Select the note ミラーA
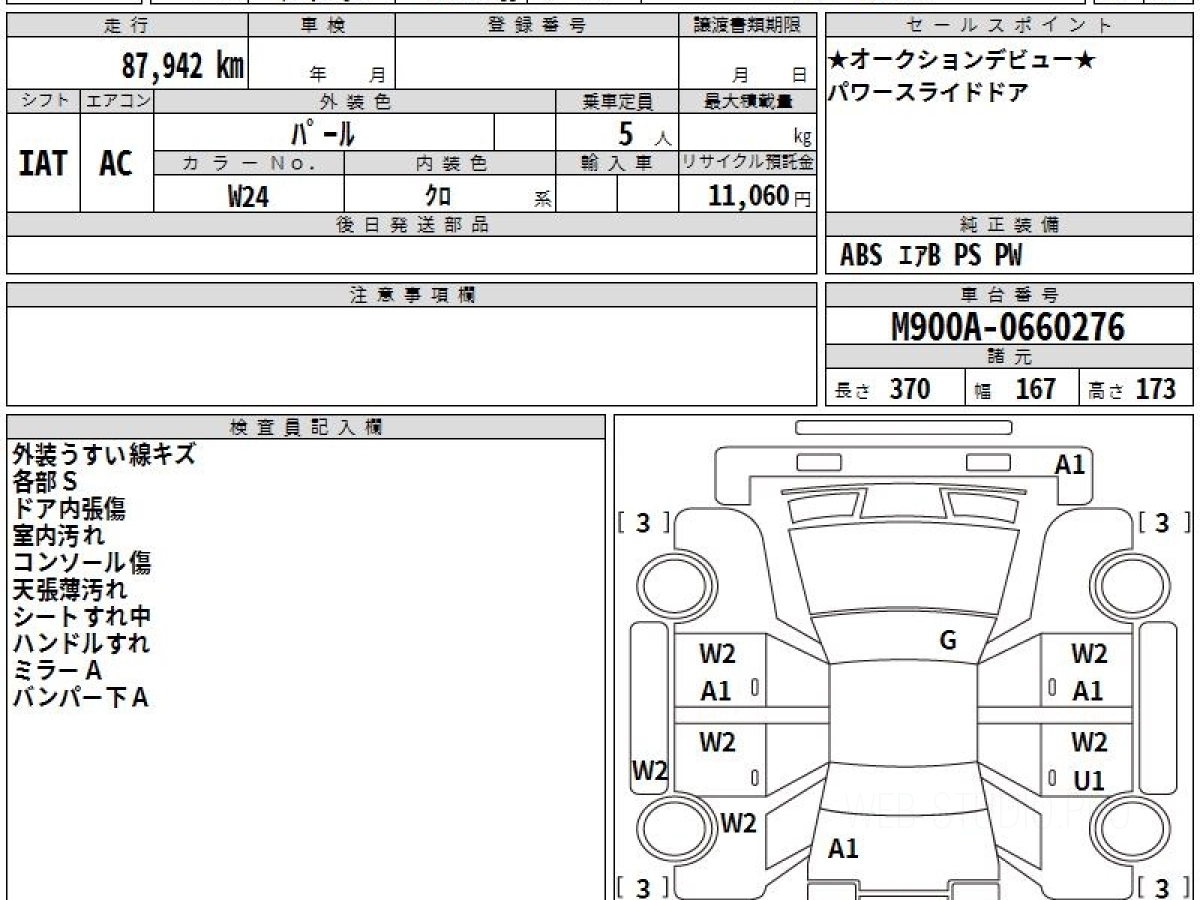 pos(57,670)
